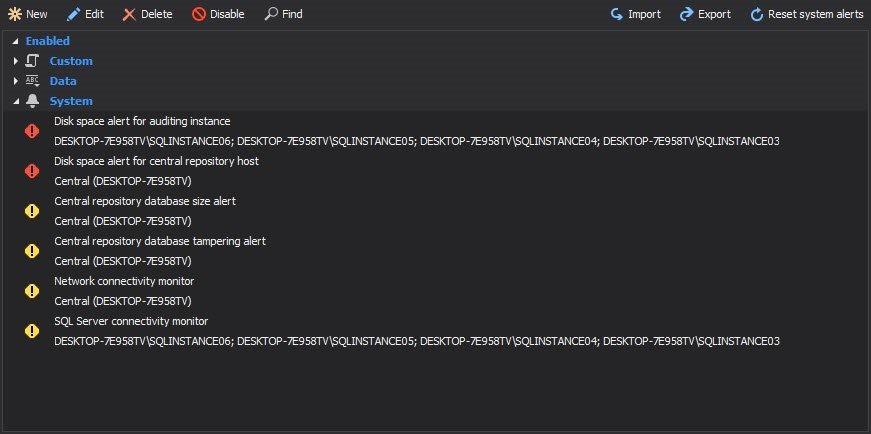Click the New alert star icon
Screen dimensions: 871x434
[x=14, y=14]
